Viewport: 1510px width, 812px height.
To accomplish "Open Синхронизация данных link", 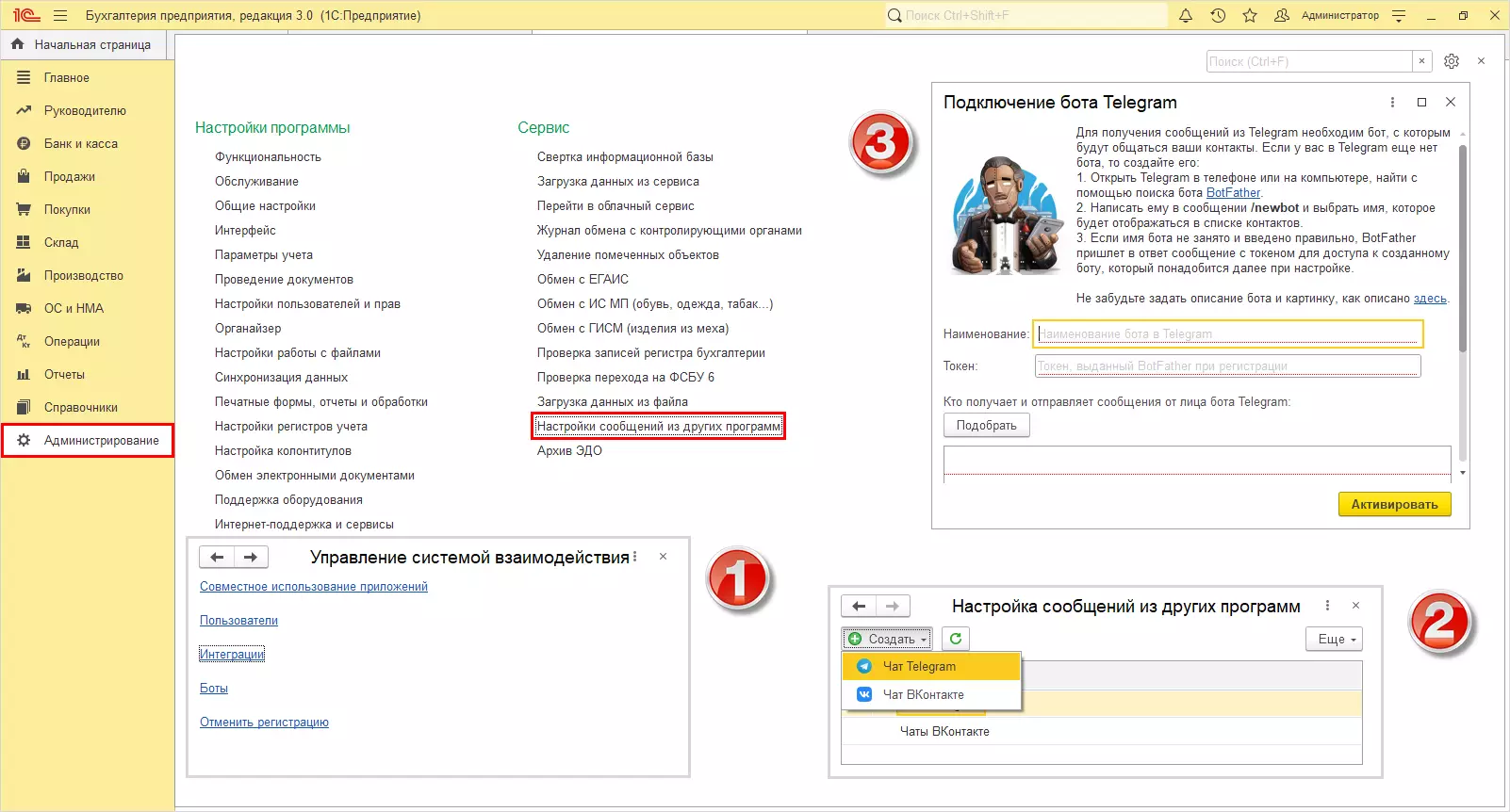I will coord(281,378).
